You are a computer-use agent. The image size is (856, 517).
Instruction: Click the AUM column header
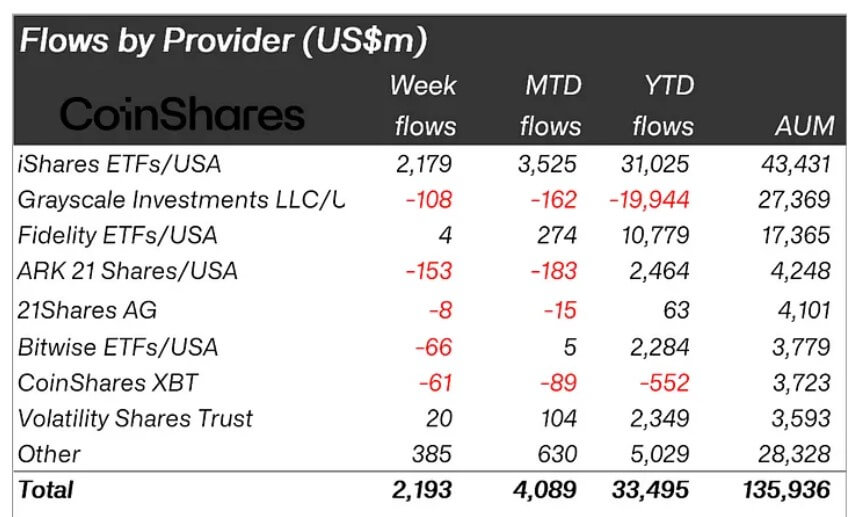805,126
